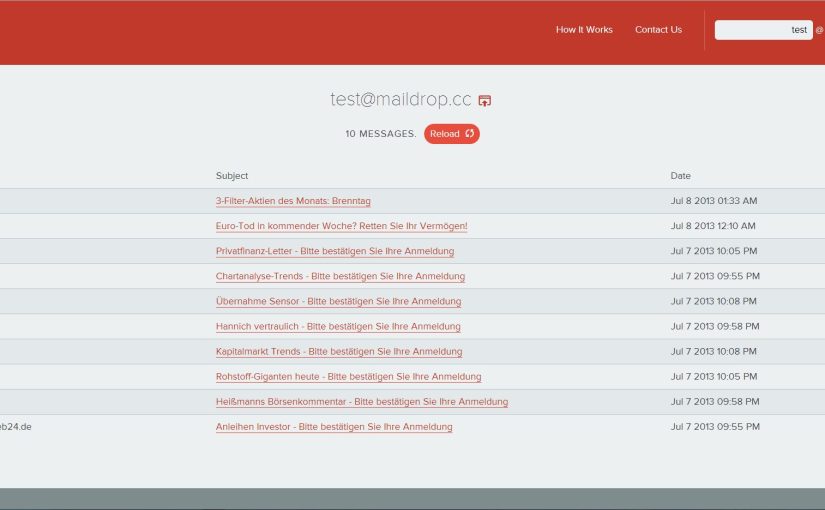Click the date Jul 8 2013 01:33 AM
The image size is (825, 510).
point(713,201)
